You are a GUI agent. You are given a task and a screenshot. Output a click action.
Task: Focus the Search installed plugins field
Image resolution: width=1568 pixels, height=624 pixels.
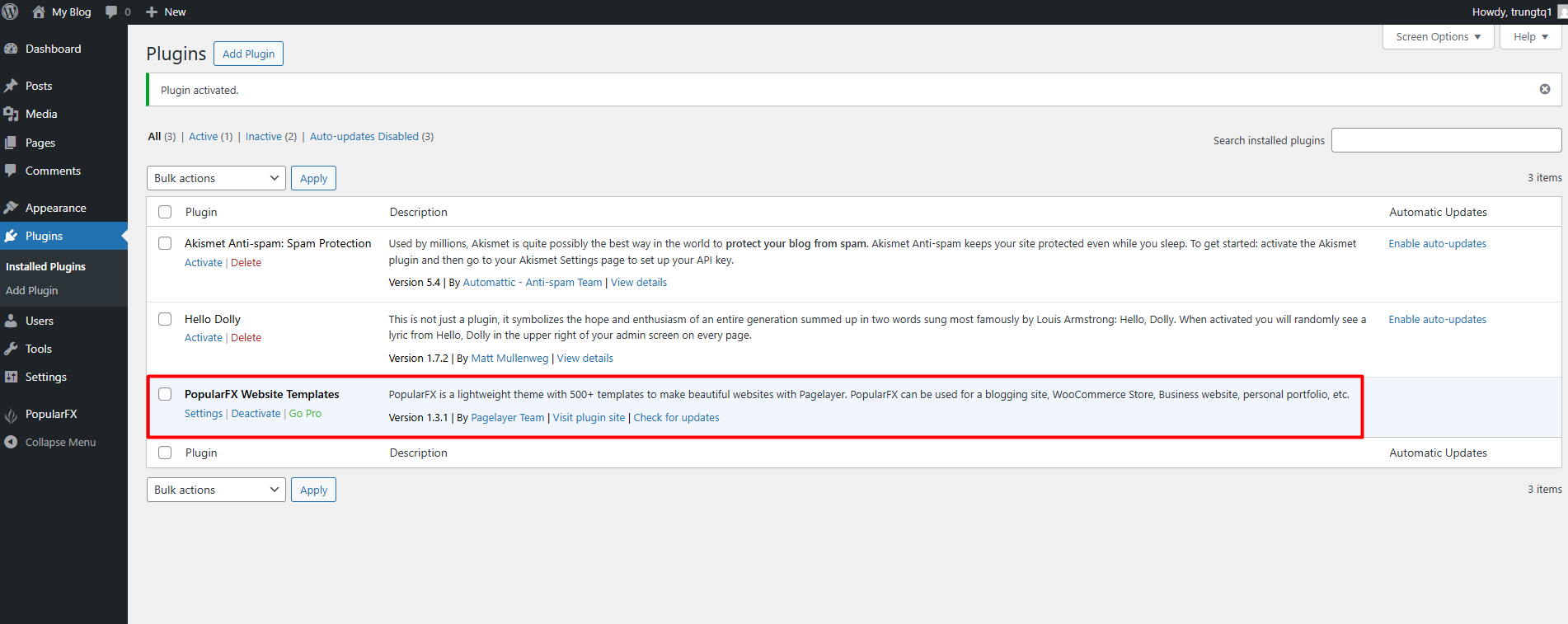[x=1446, y=140]
